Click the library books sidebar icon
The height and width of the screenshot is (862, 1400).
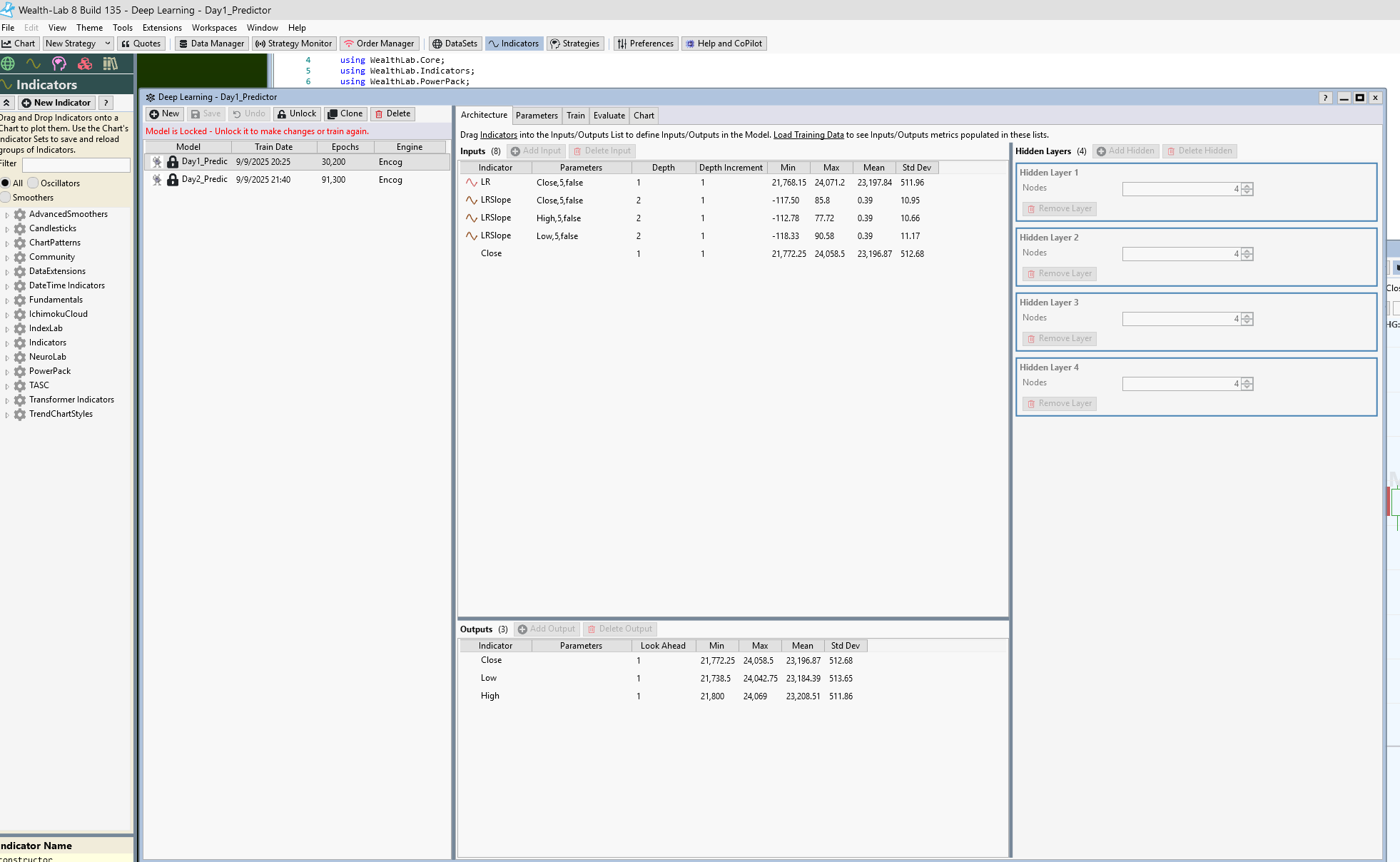110,64
